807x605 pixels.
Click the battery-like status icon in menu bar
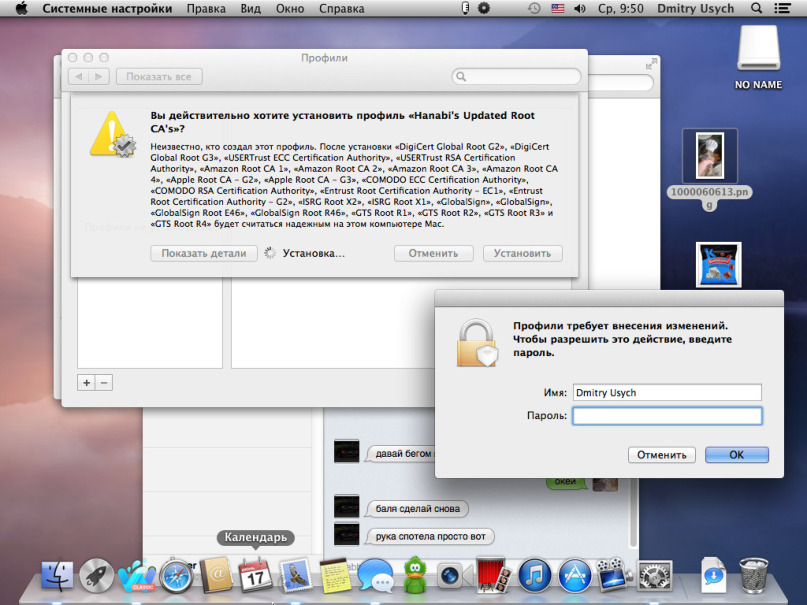coord(465,8)
